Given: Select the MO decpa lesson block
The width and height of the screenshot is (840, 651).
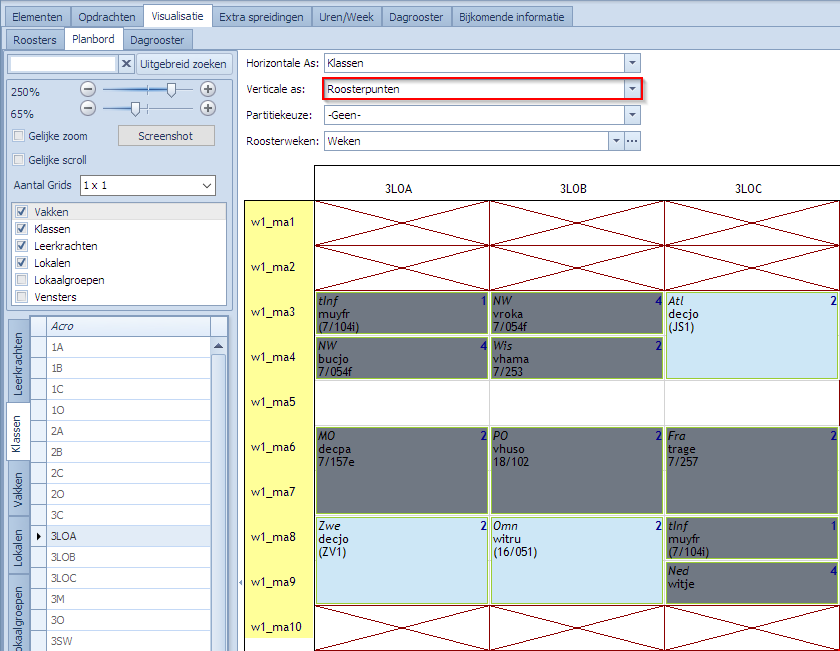Looking at the screenshot, I should click(402, 470).
